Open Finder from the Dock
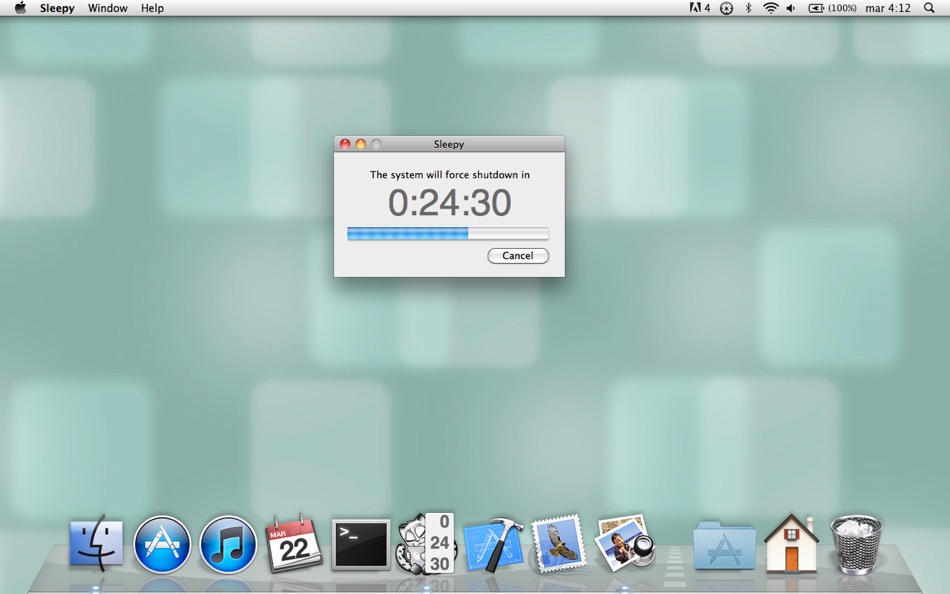Viewport: 950px width, 594px height. point(96,543)
